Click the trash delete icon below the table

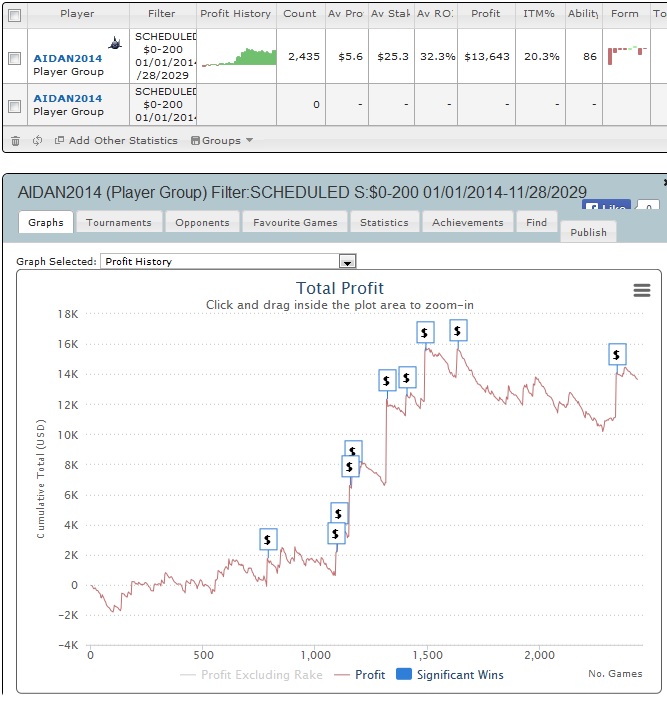click(x=15, y=141)
